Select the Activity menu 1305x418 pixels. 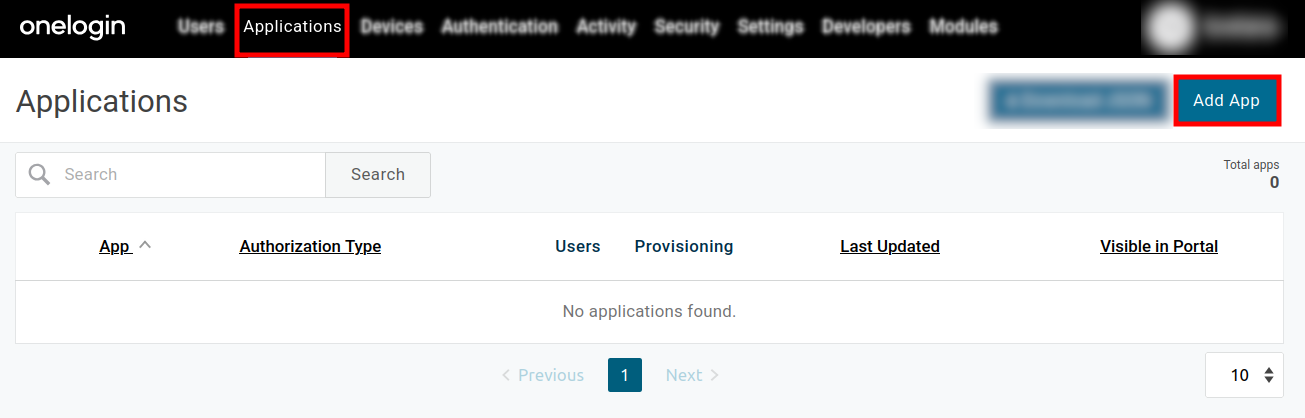pos(606,27)
